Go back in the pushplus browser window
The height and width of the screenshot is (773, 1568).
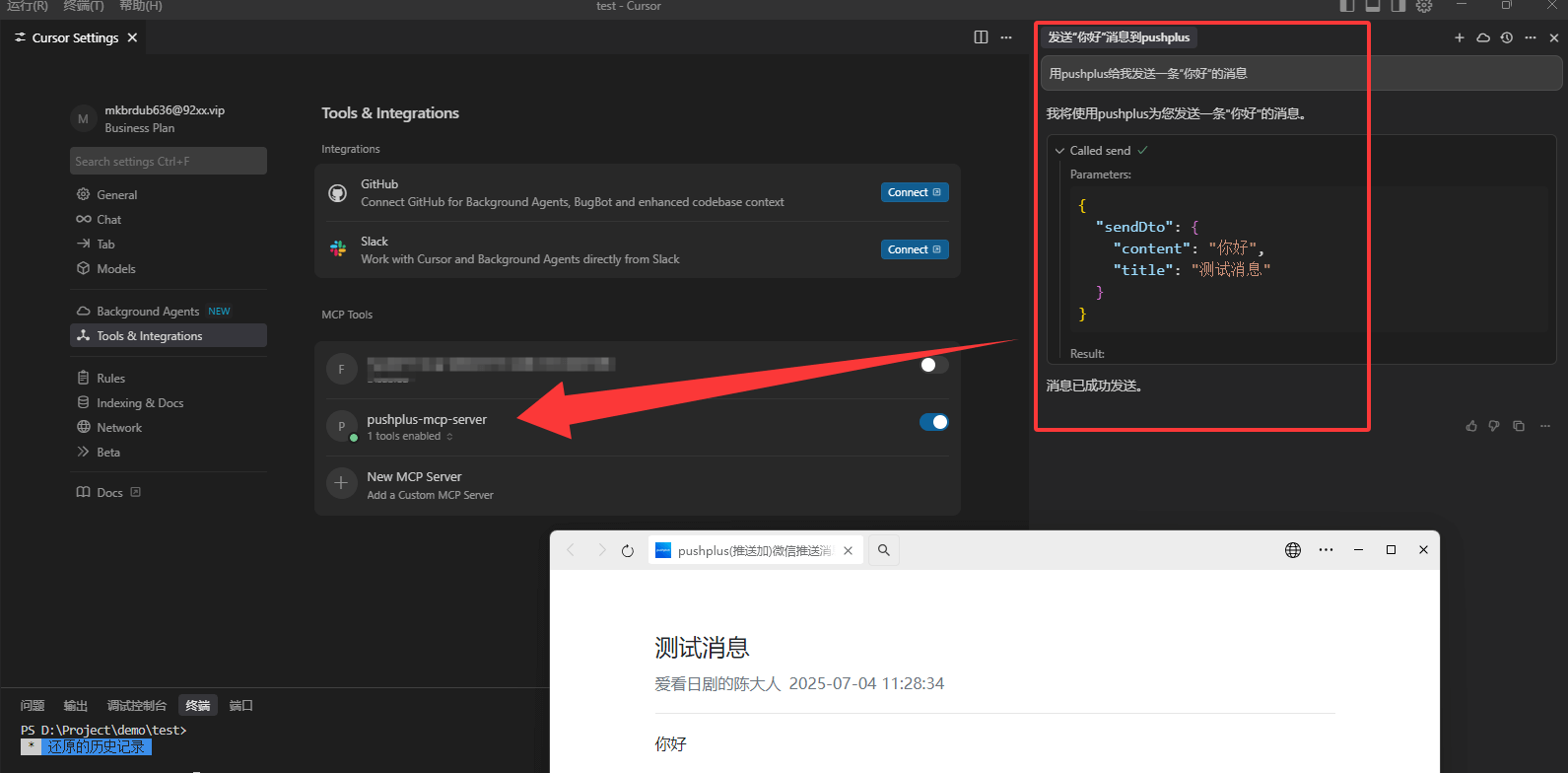click(x=571, y=550)
